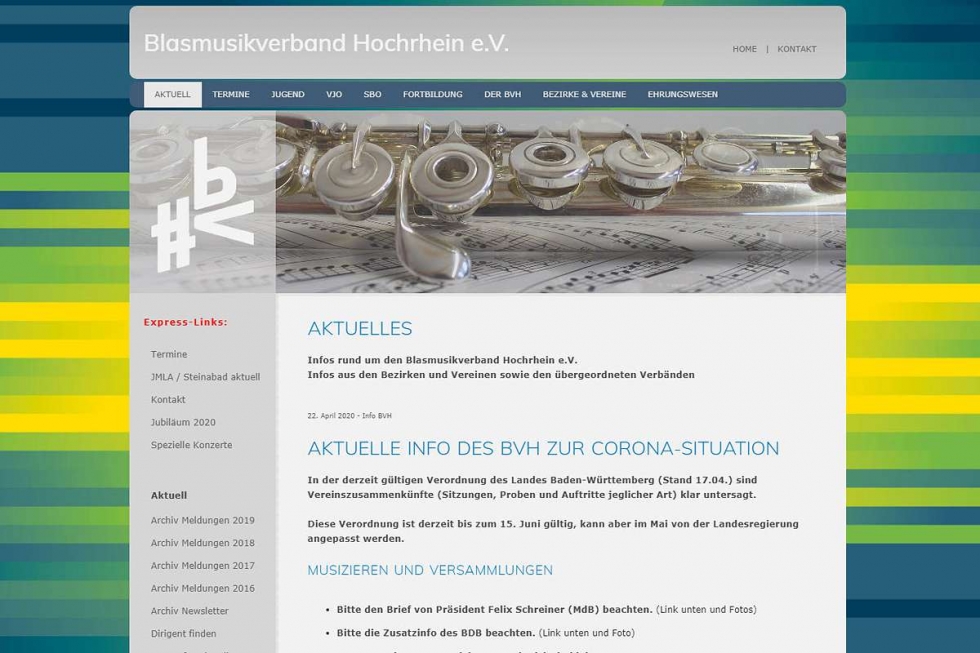980x653 pixels.
Task: Open the Jubiläum 2020 sidebar link
Action: point(183,422)
